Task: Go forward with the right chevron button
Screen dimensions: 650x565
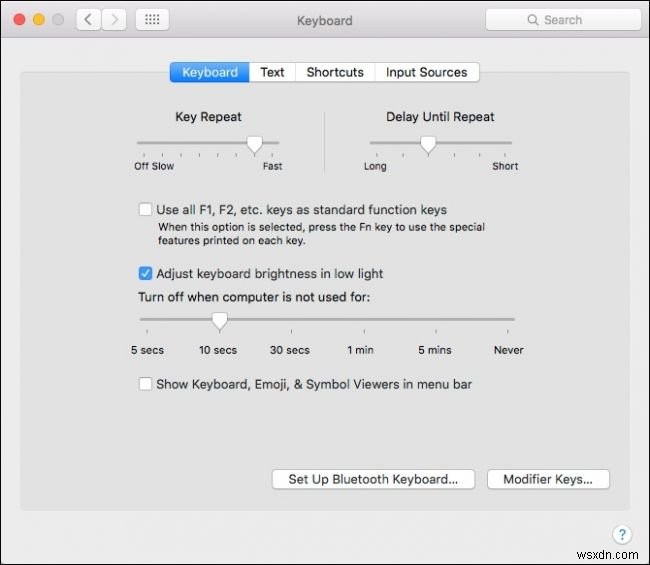Action: [114, 19]
